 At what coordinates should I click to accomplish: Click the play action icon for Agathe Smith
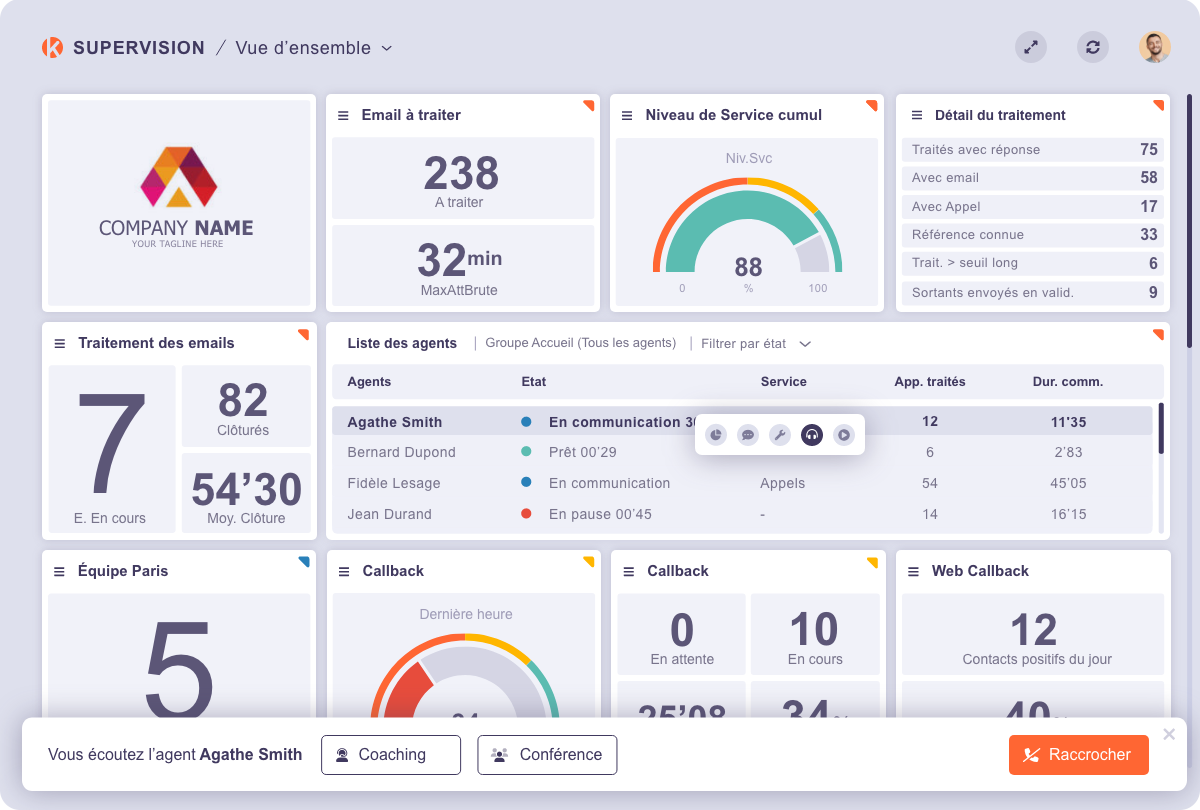tap(843, 434)
